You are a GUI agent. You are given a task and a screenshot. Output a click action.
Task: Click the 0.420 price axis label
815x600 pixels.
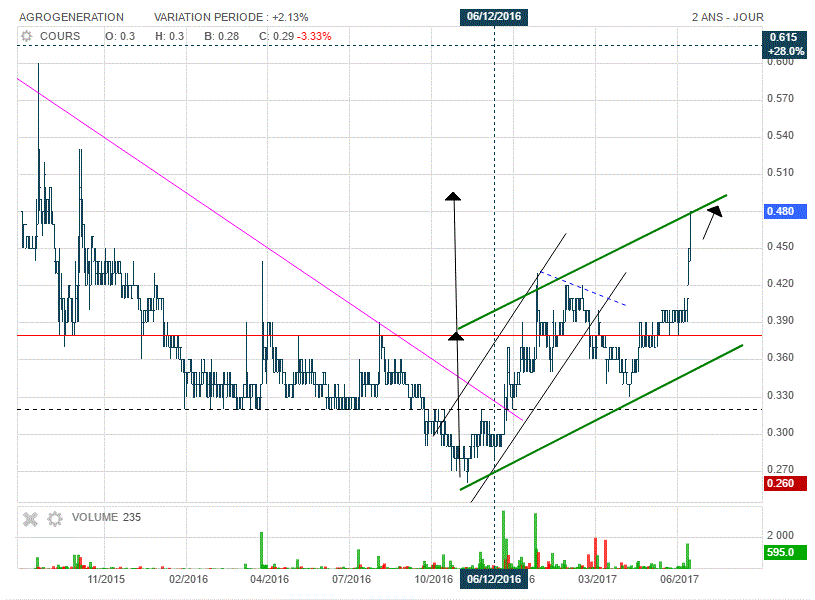click(780, 283)
